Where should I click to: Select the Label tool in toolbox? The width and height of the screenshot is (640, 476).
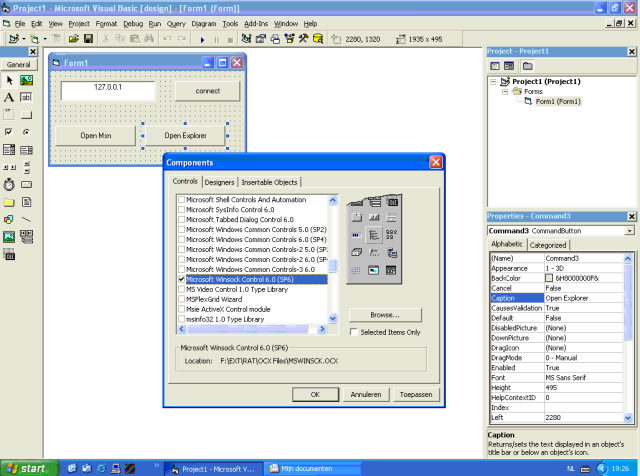(9, 98)
